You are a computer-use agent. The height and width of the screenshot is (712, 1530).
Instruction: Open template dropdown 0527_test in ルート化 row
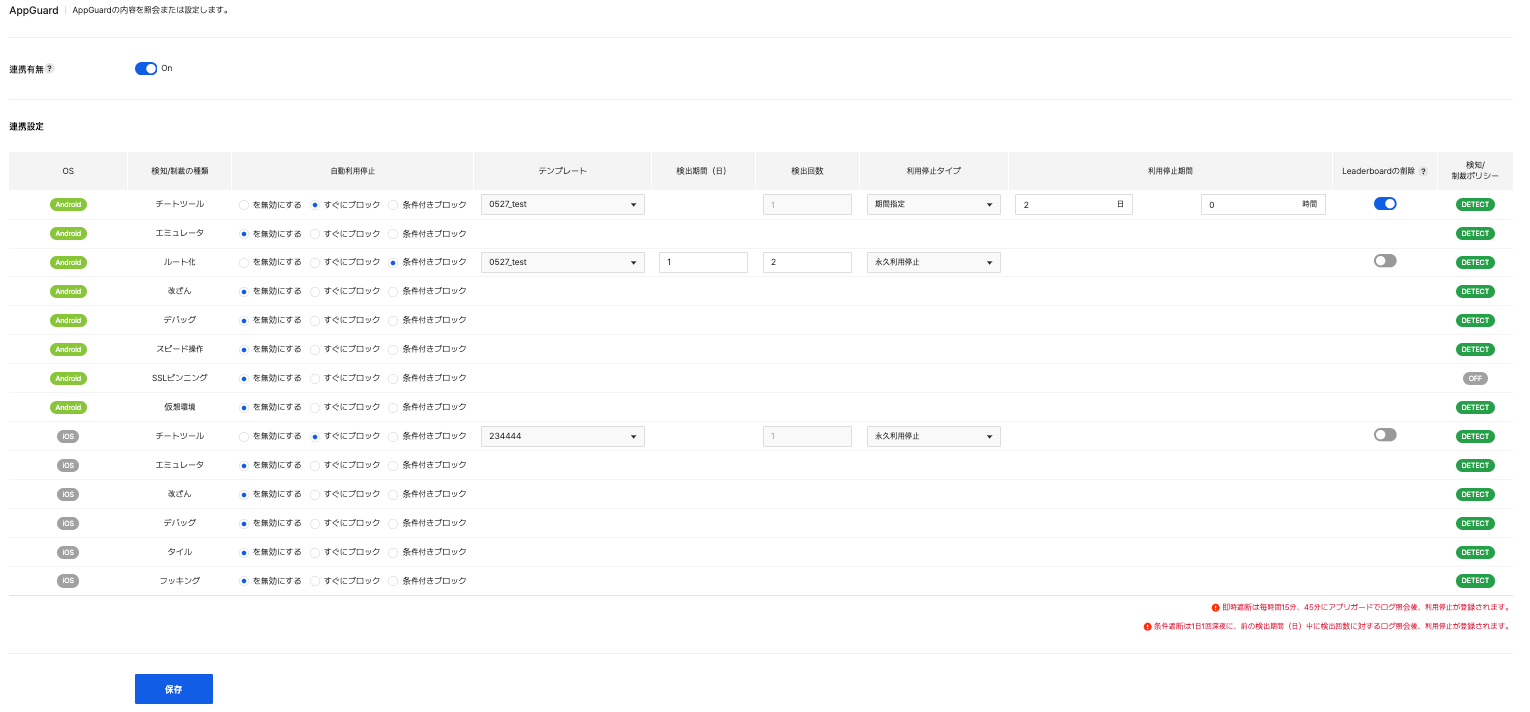pyautogui.click(x=563, y=262)
